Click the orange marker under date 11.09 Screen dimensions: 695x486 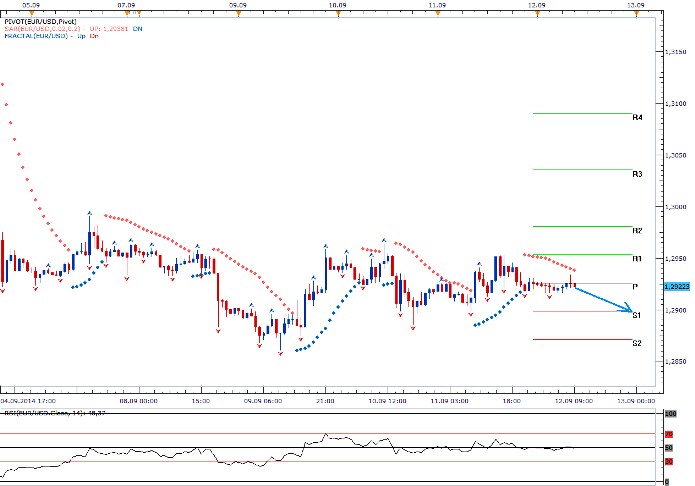(435, 13)
